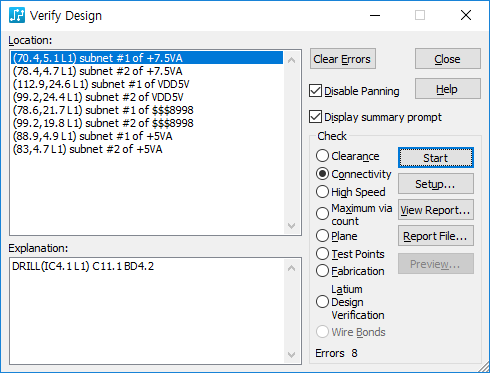Click the Explanation box scroll down arrow
490x373 pixels.
coord(291,355)
